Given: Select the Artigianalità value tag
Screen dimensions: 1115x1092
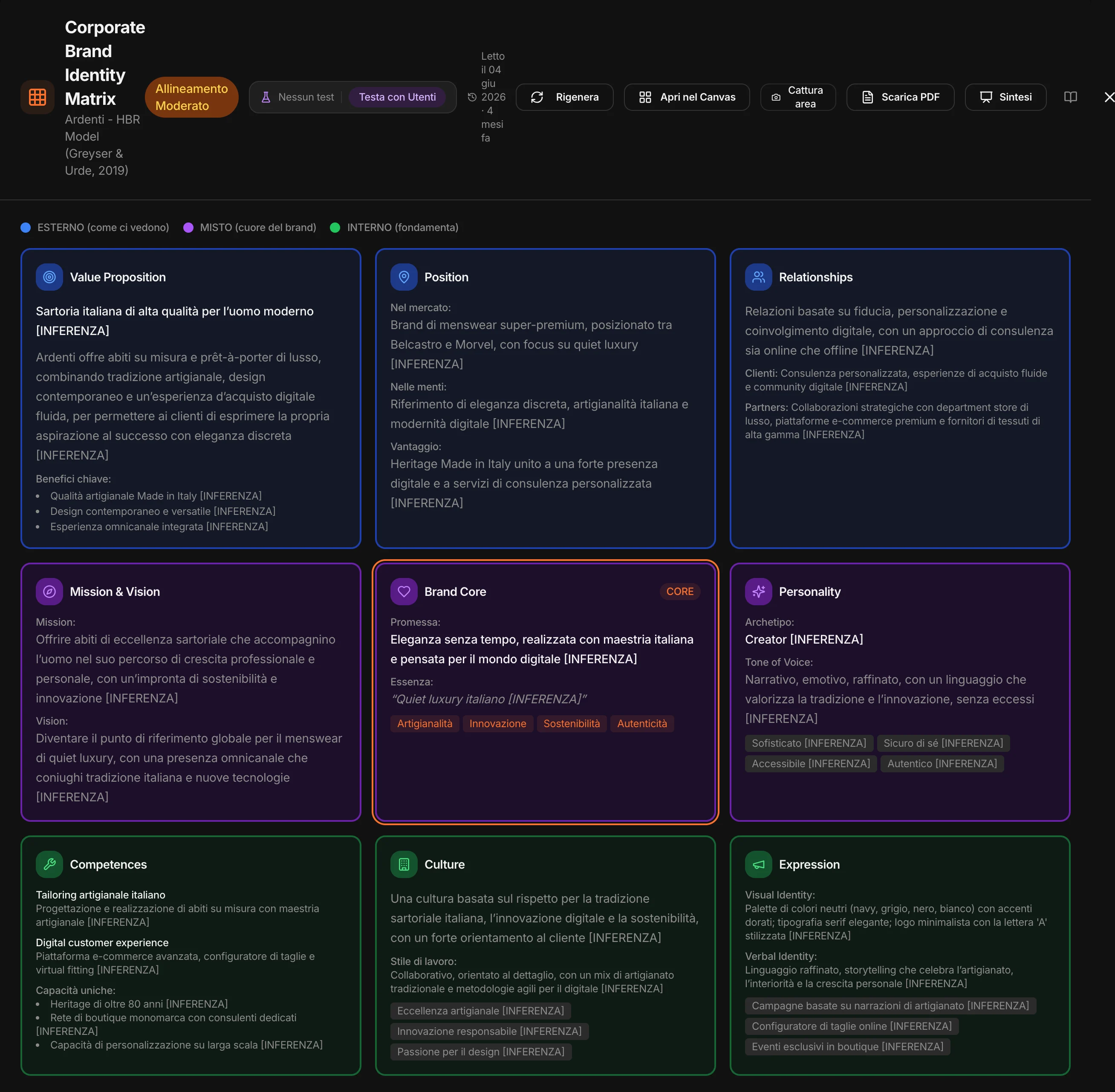Looking at the screenshot, I should tap(425, 723).
